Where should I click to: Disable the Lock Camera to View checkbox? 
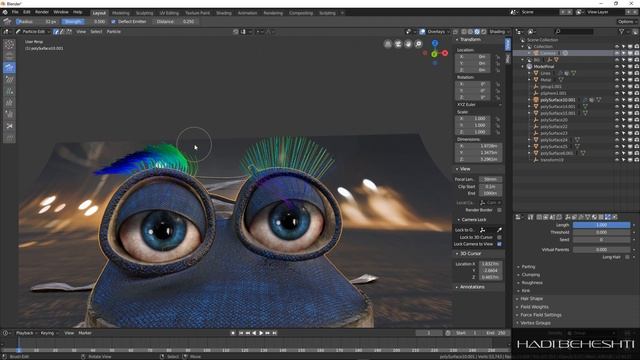(x=499, y=244)
